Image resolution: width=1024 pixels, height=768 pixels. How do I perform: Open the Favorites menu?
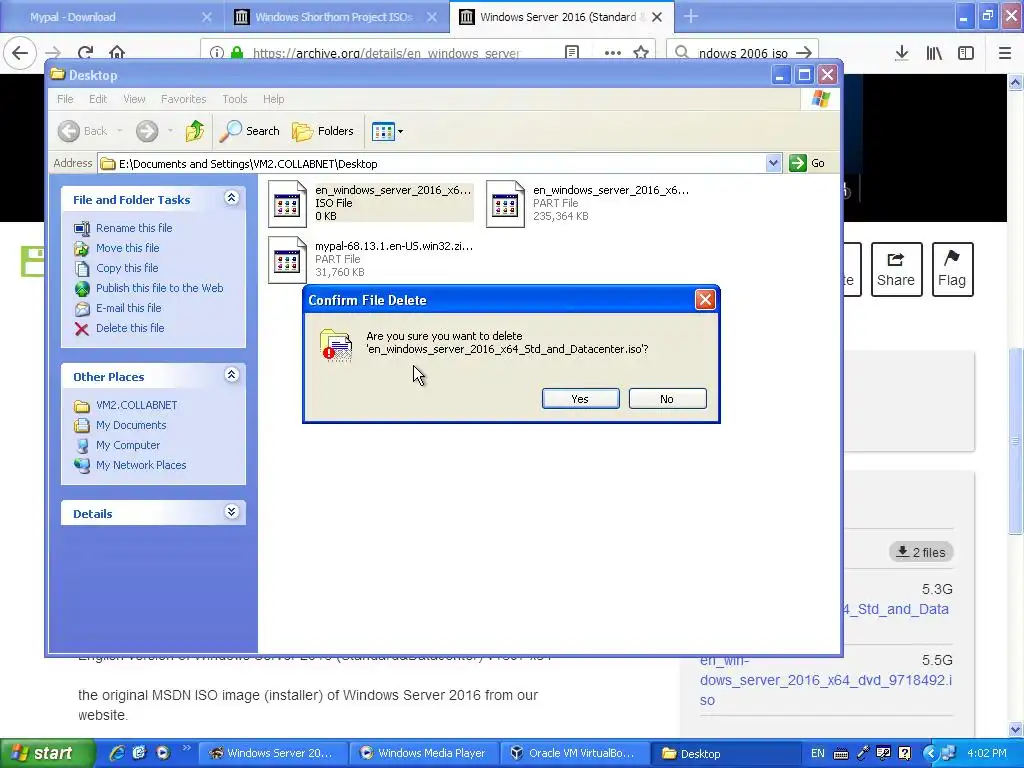(184, 99)
